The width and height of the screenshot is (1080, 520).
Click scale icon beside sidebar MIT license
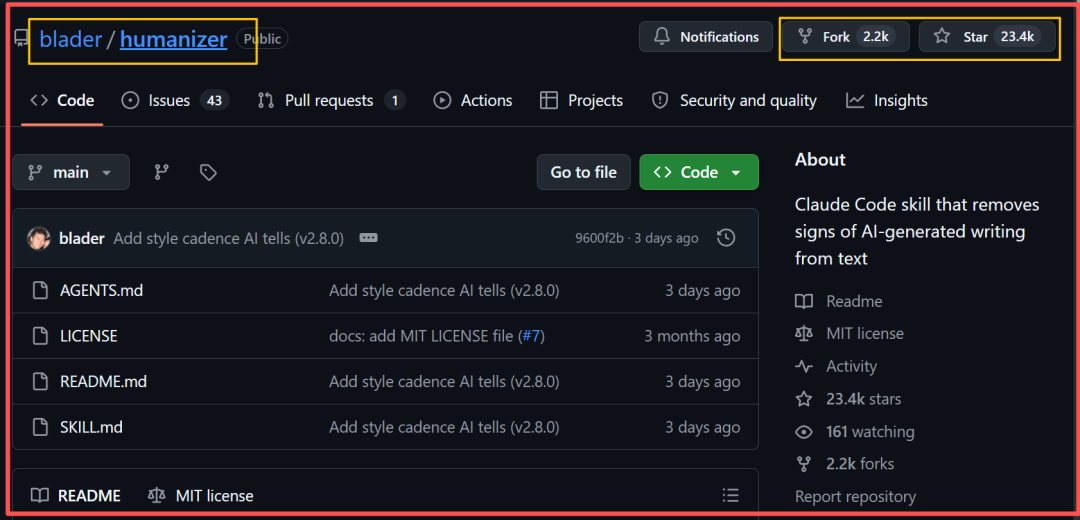tap(804, 333)
